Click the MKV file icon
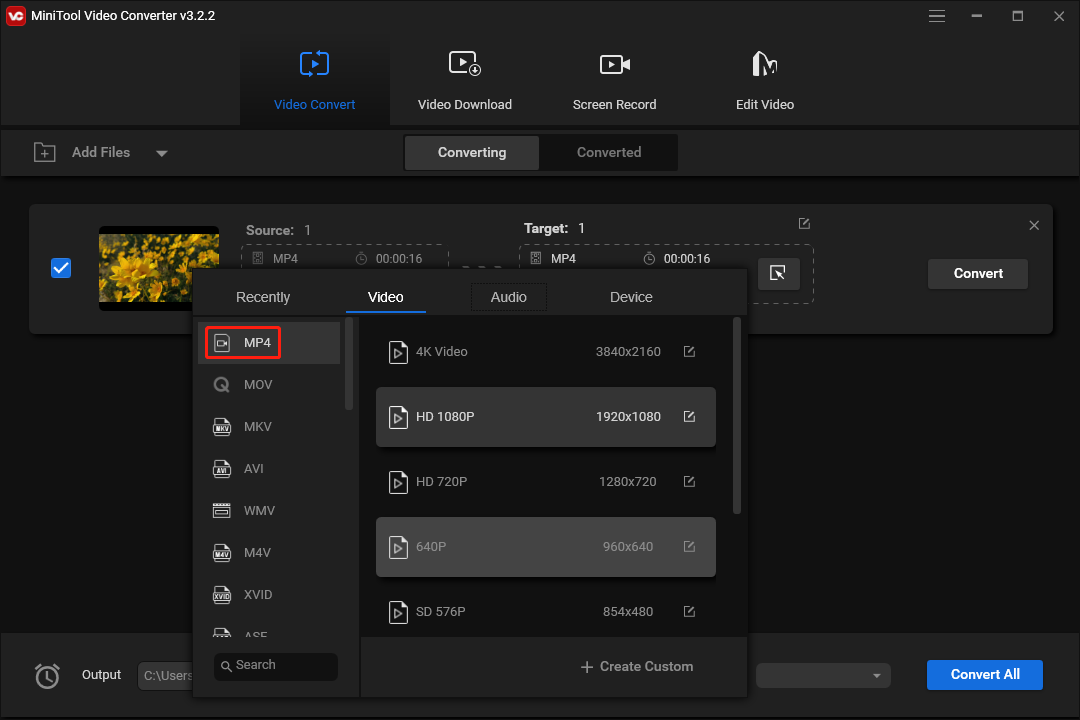 pyautogui.click(x=221, y=426)
